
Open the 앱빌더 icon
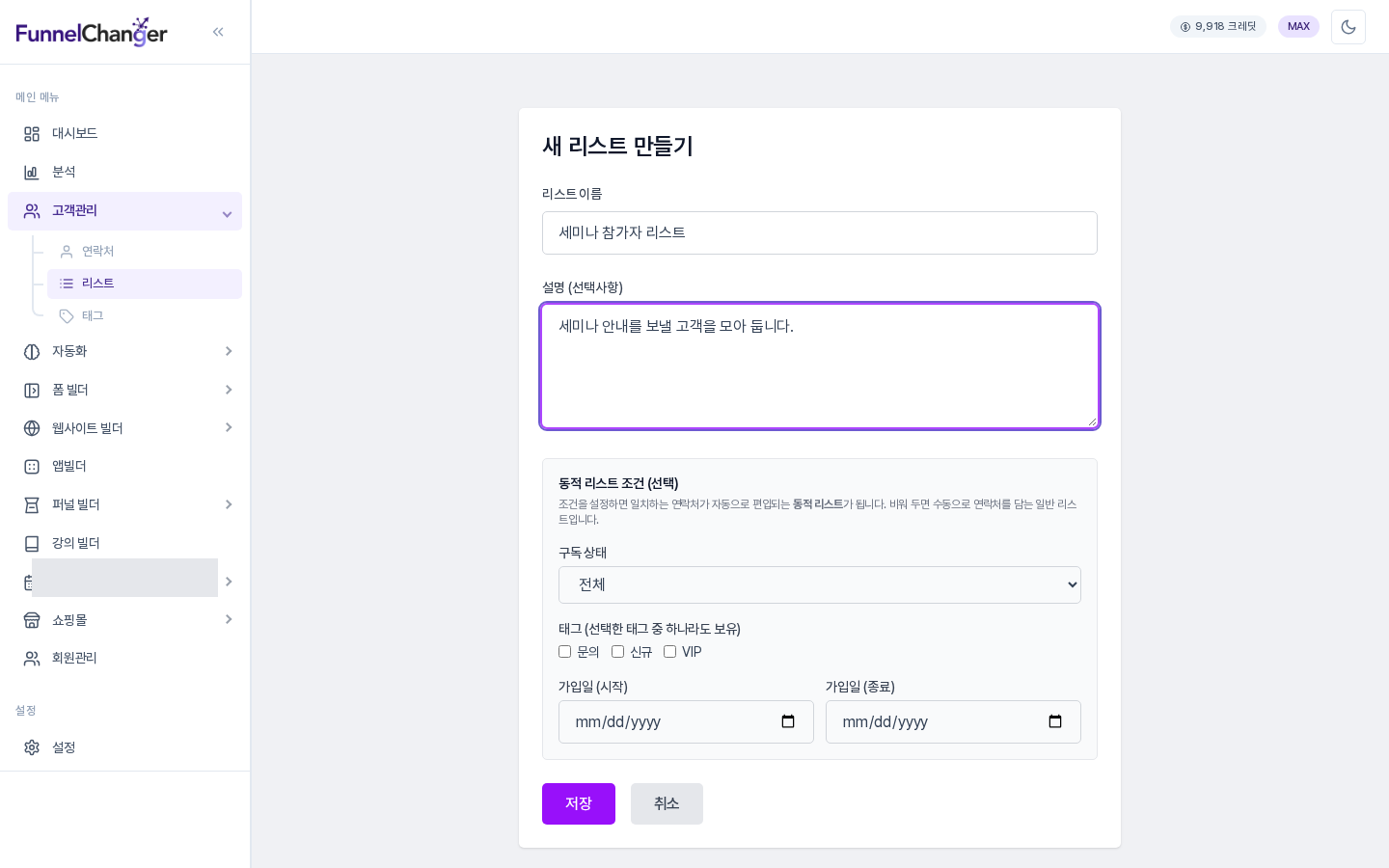pos(32,467)
